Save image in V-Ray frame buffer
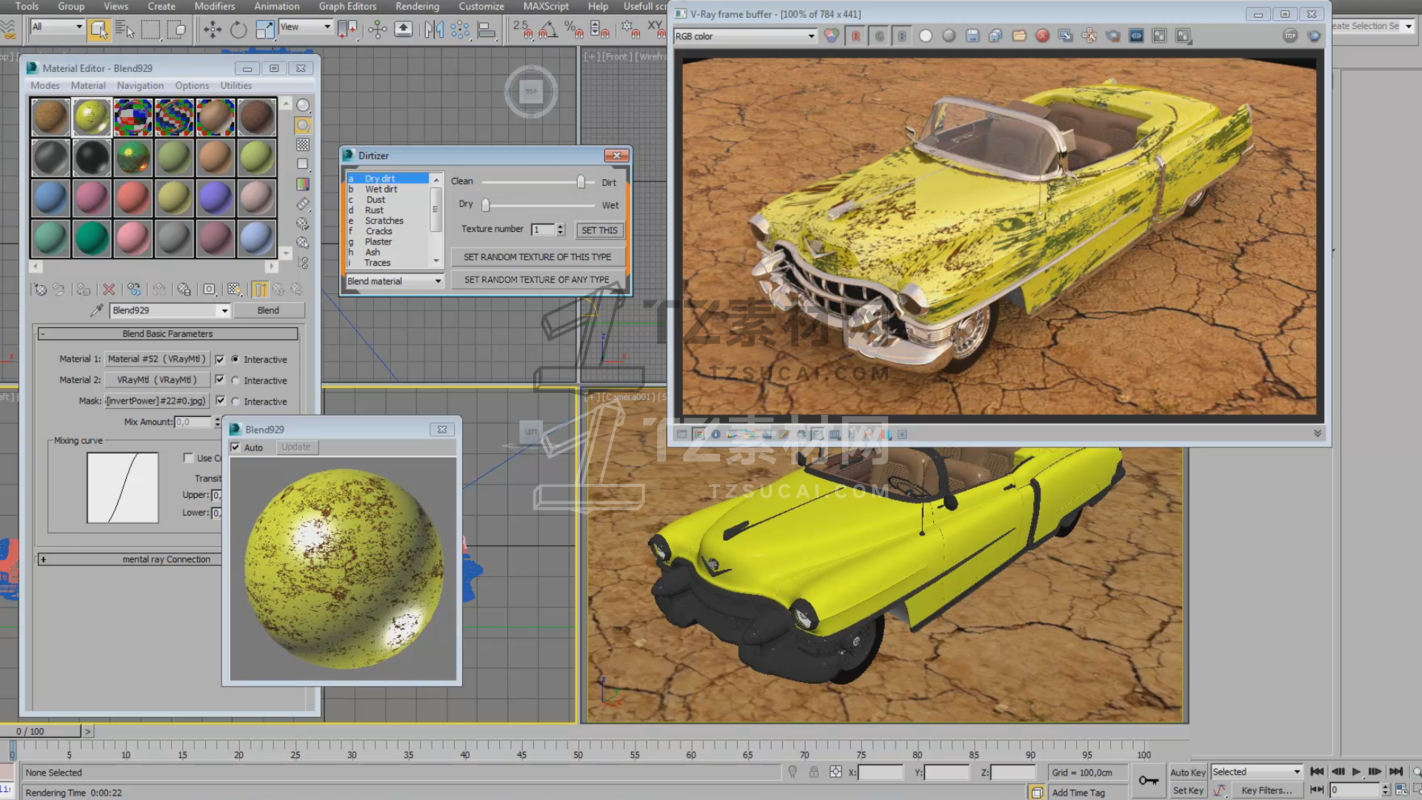Screen dimensions: 1422x800 tap(972, 36)
